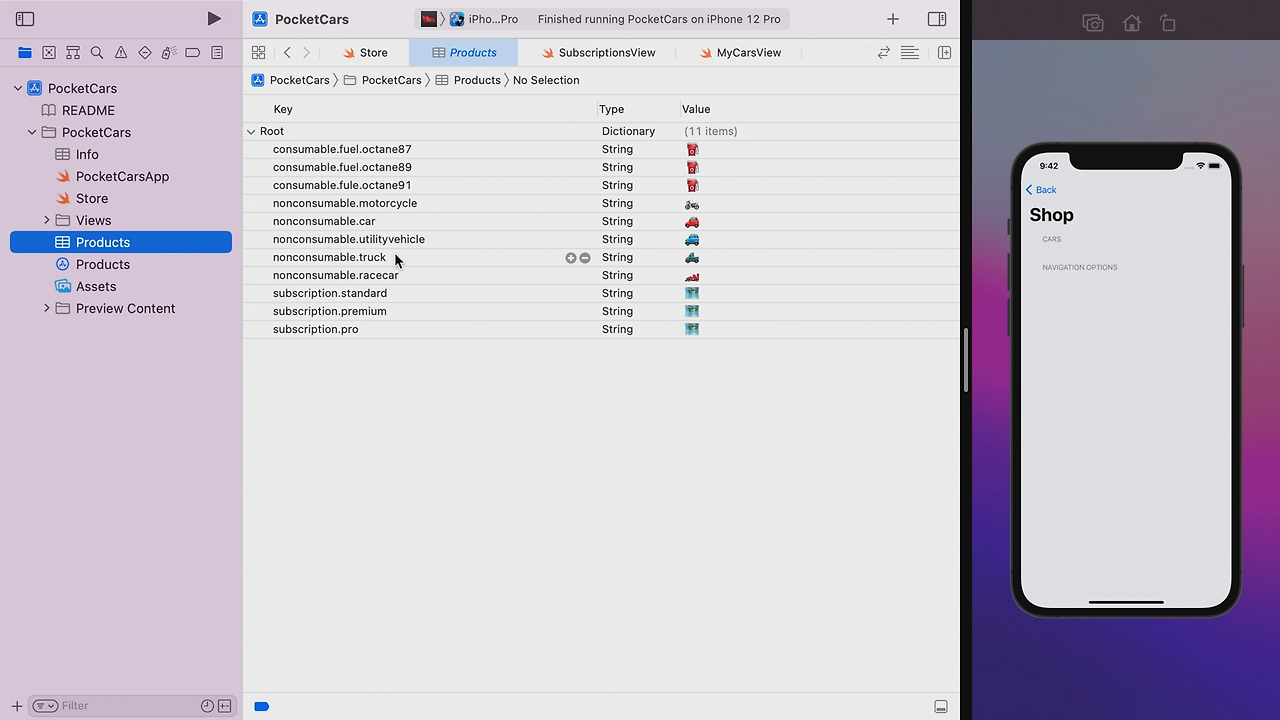Screen dimensions: 1280x720
Task: Open the Report navigator icon
Action: (217, 53)
